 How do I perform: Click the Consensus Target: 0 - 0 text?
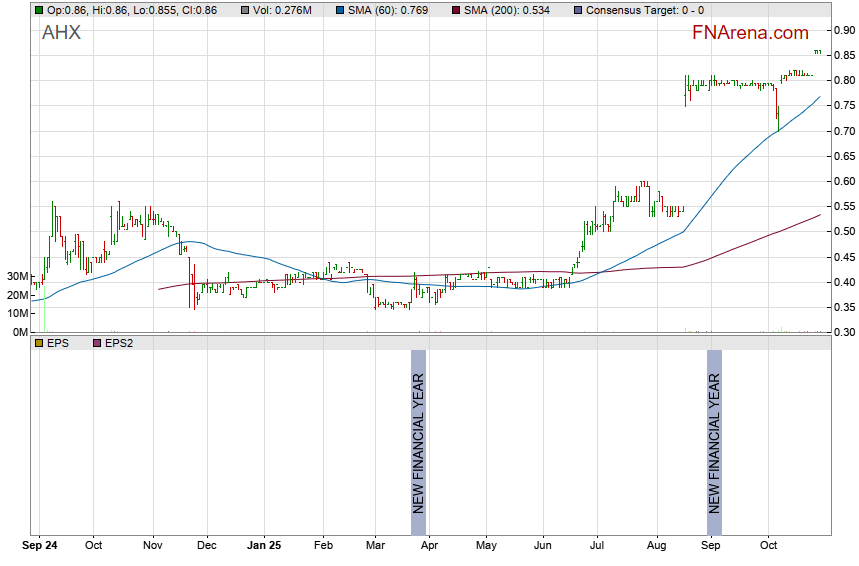639,10
